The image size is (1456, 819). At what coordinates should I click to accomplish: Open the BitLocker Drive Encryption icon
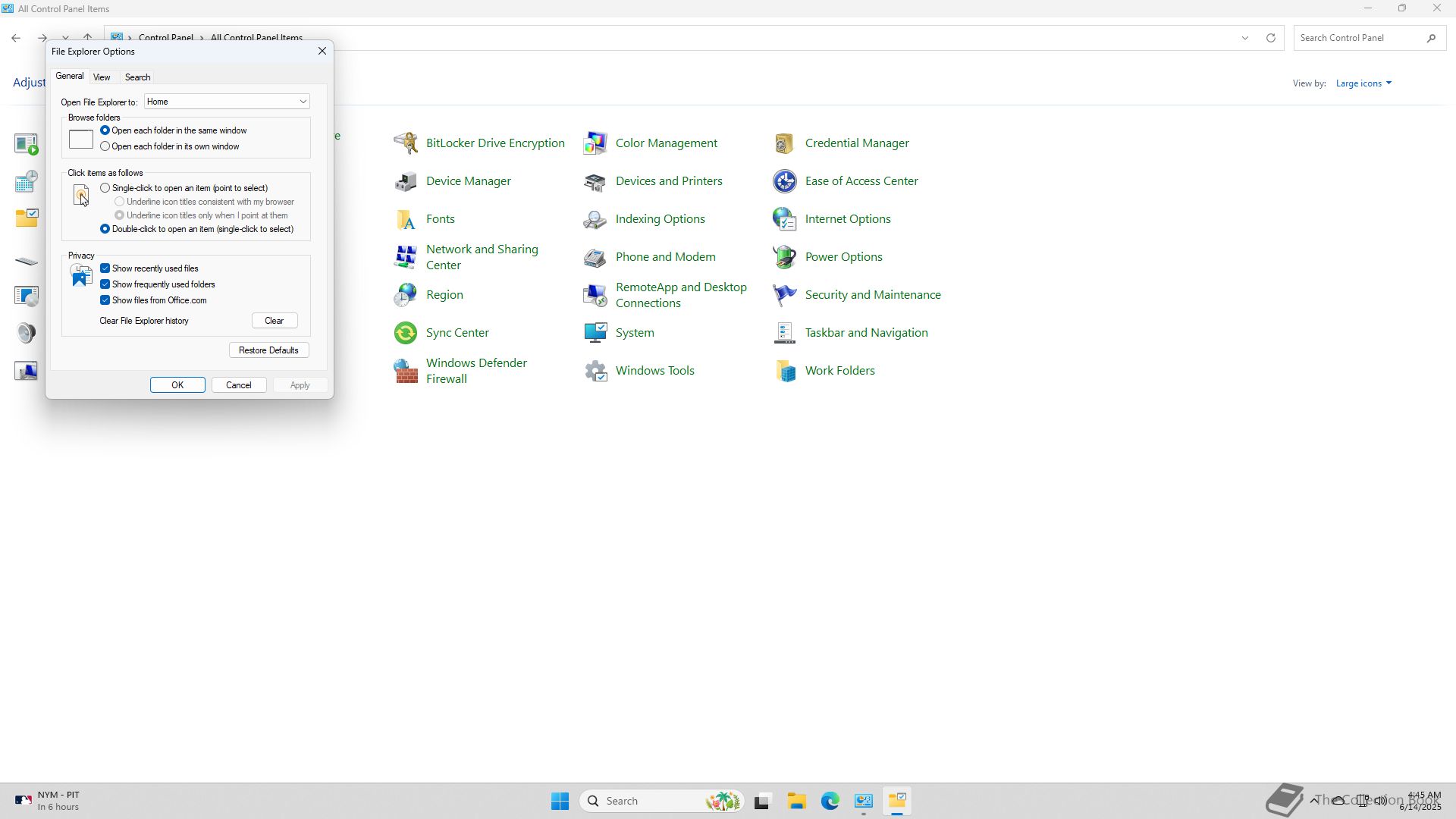click(406, 143)
